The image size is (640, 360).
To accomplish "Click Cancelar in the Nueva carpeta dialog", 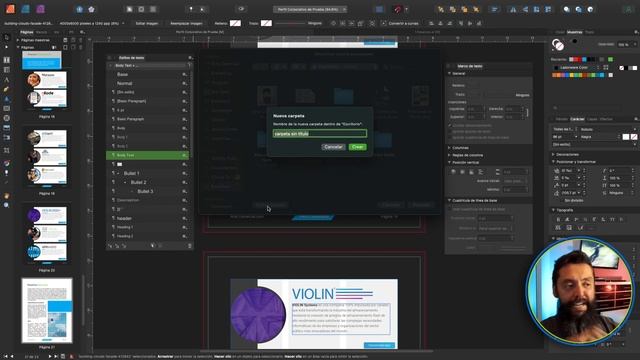I will [333, 147].
